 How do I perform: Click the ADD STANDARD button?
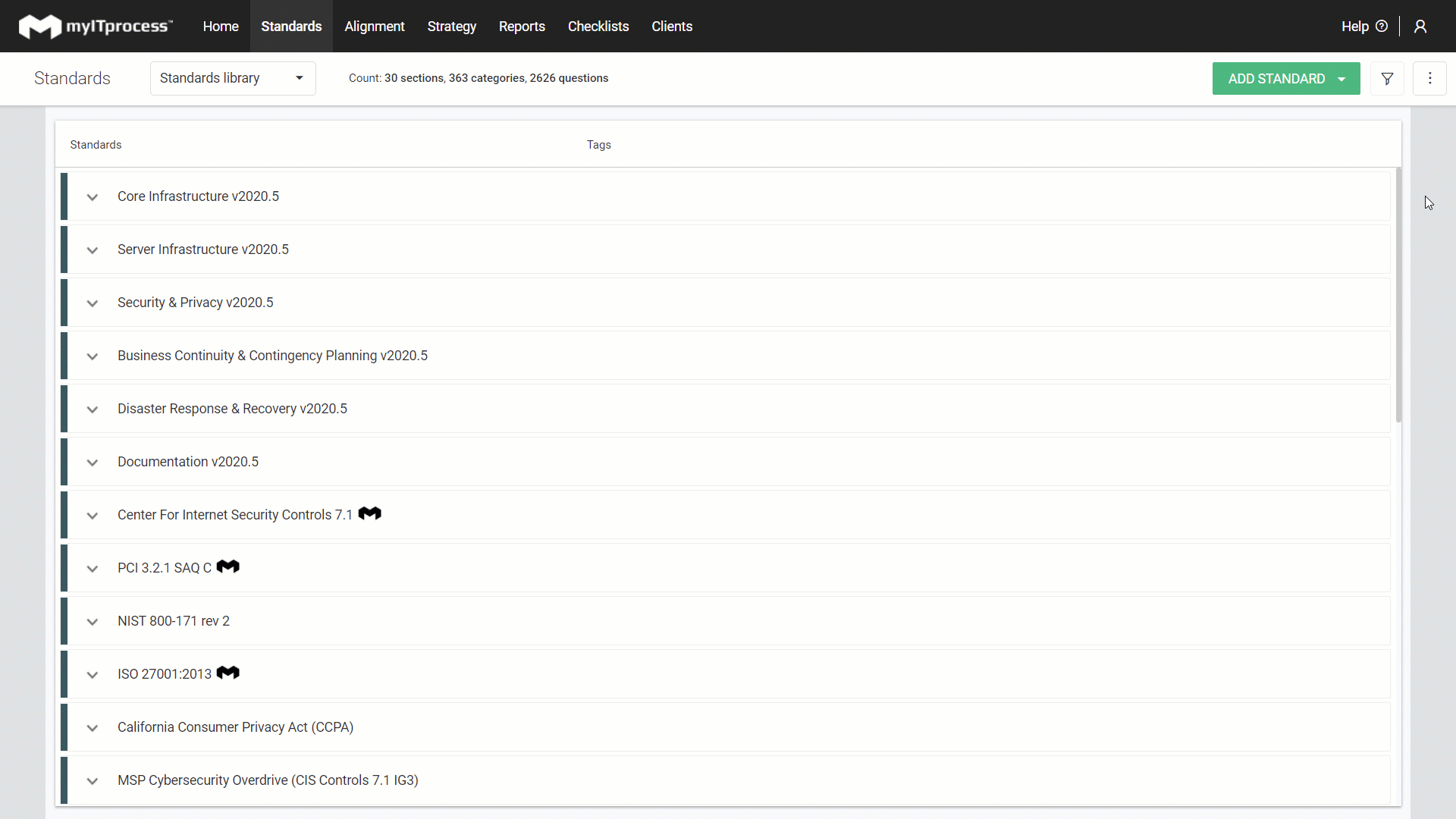[x=1286, y=79]
